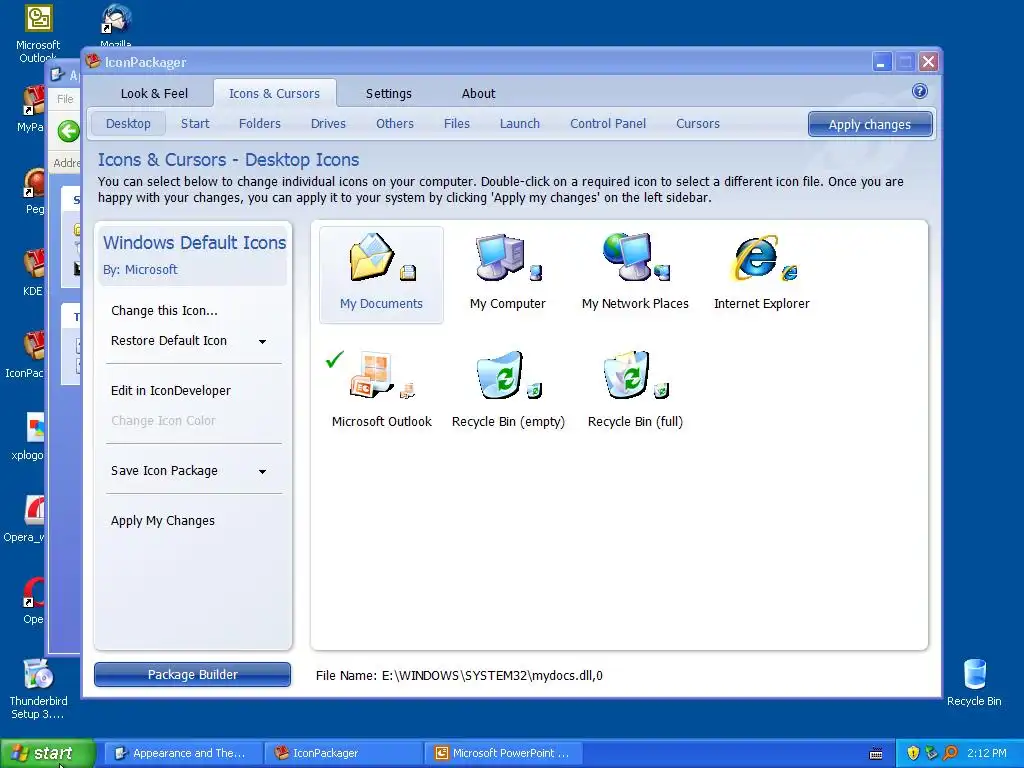The image size is (1024, 768).
Task: Click Edit in IconDeveloper
Action: click(170, 391)
